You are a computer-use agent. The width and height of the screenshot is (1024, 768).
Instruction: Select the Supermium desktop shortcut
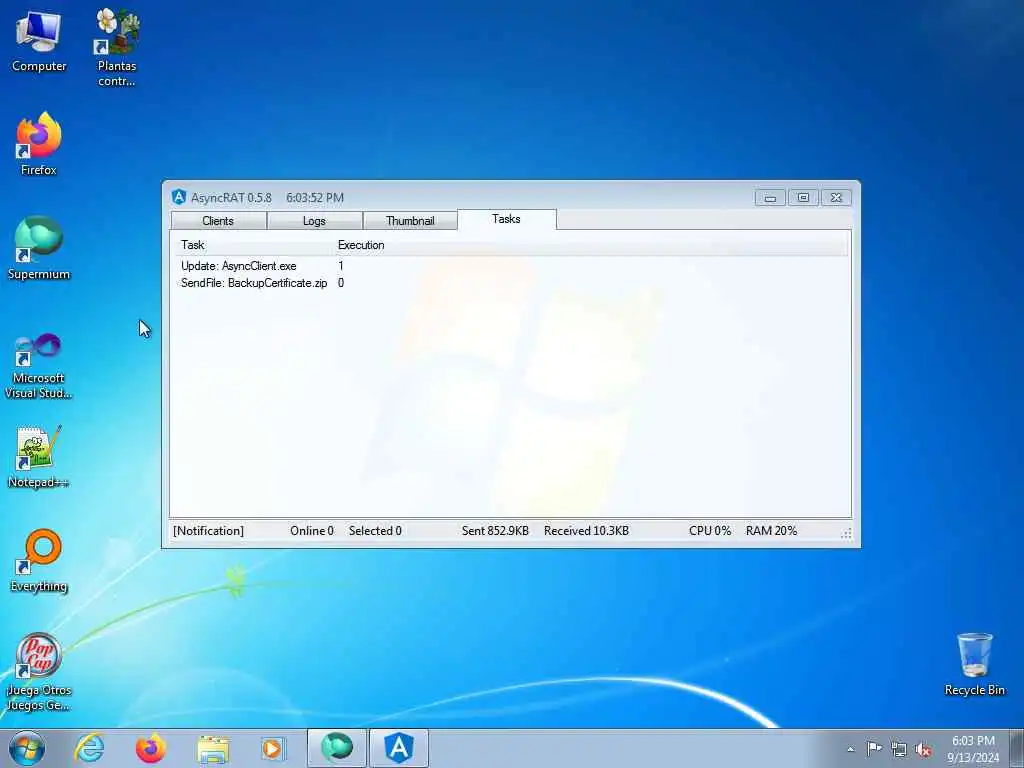39,248
